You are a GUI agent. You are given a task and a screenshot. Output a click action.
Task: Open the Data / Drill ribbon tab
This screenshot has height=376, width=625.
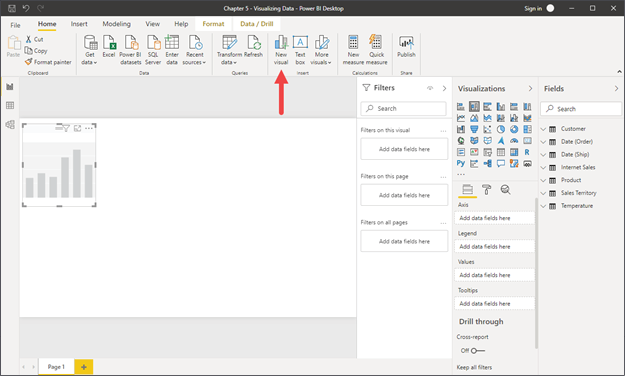pyautogui.click(x=257, y=24)
